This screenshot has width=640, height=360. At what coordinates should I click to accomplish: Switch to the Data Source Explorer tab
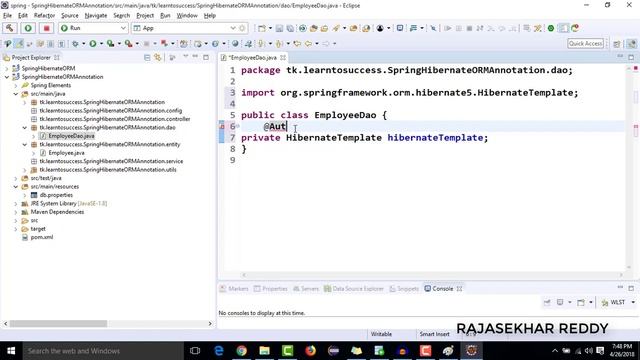(x=354, y=289)
